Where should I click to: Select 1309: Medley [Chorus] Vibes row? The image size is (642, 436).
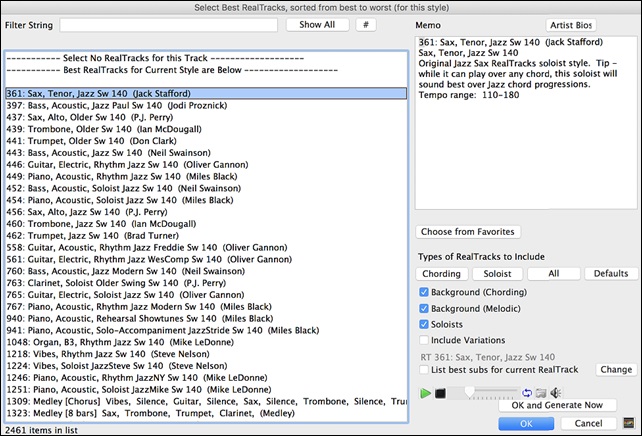tap(206, 402)
